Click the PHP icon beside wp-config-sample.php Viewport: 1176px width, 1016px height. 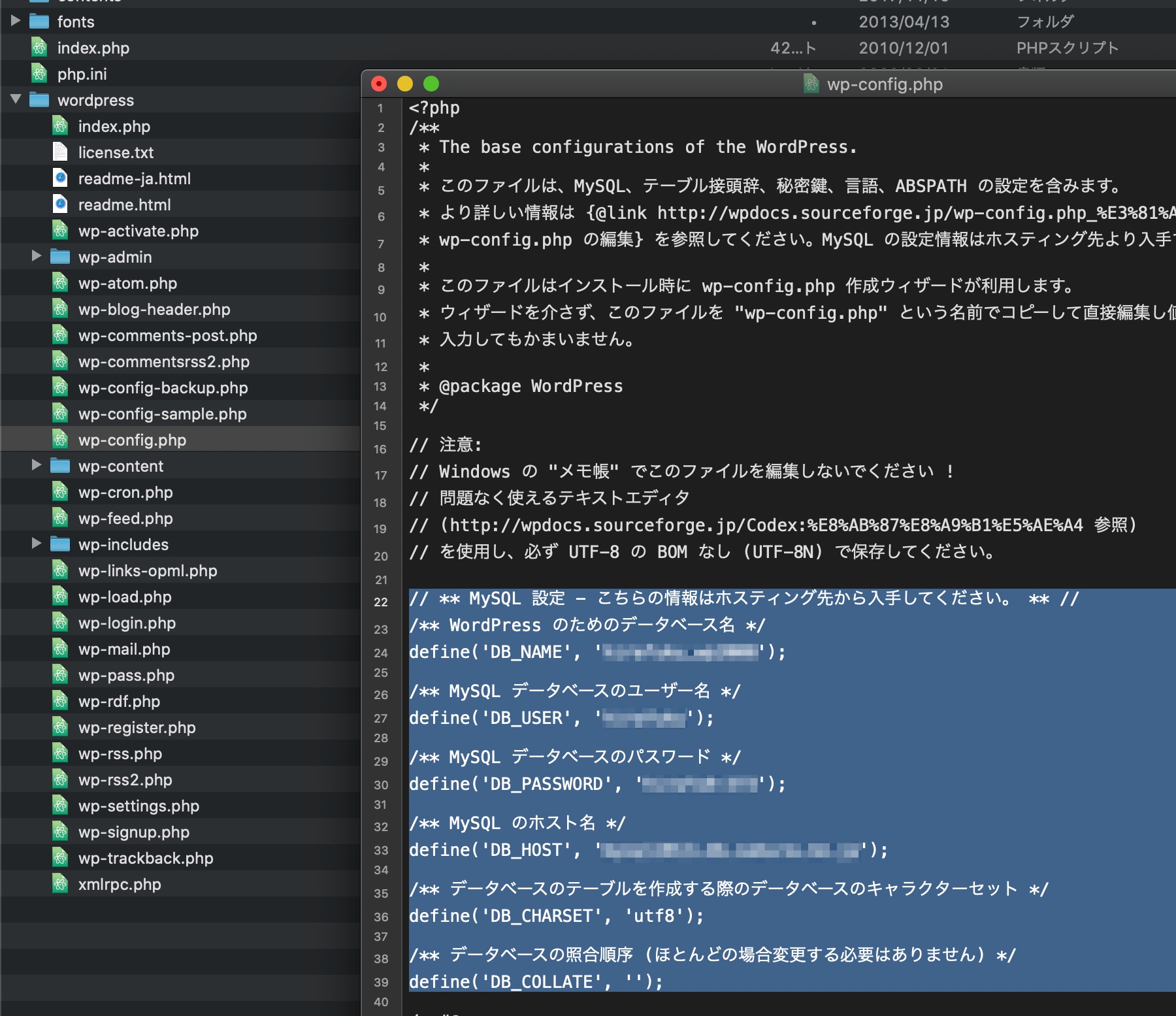tap(61, 414)
